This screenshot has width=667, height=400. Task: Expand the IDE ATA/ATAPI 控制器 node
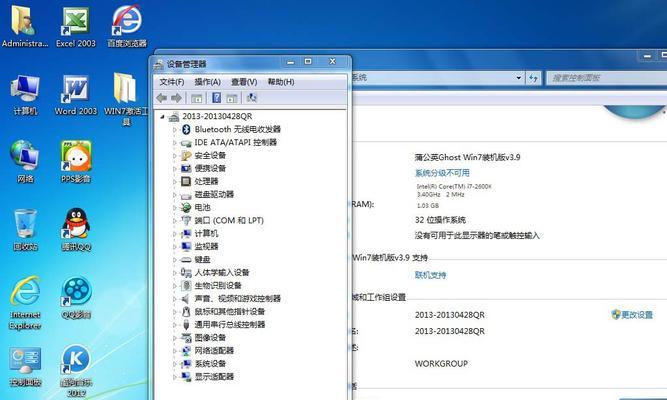(174, 143)
